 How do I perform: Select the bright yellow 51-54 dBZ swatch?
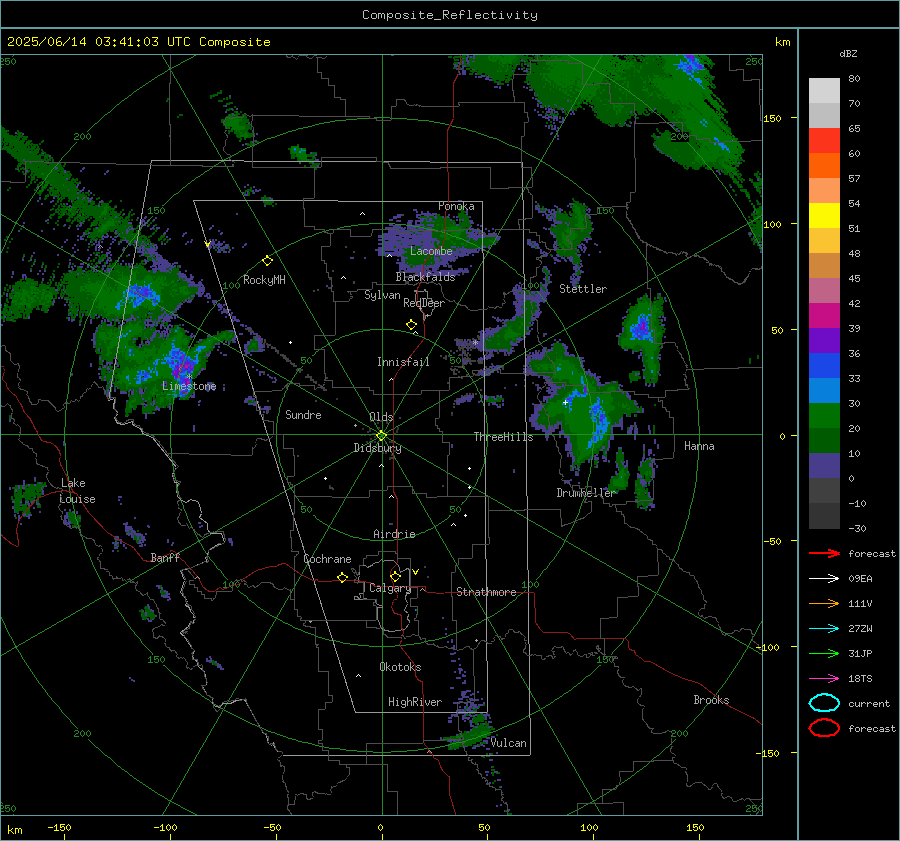tap(824, 215)
